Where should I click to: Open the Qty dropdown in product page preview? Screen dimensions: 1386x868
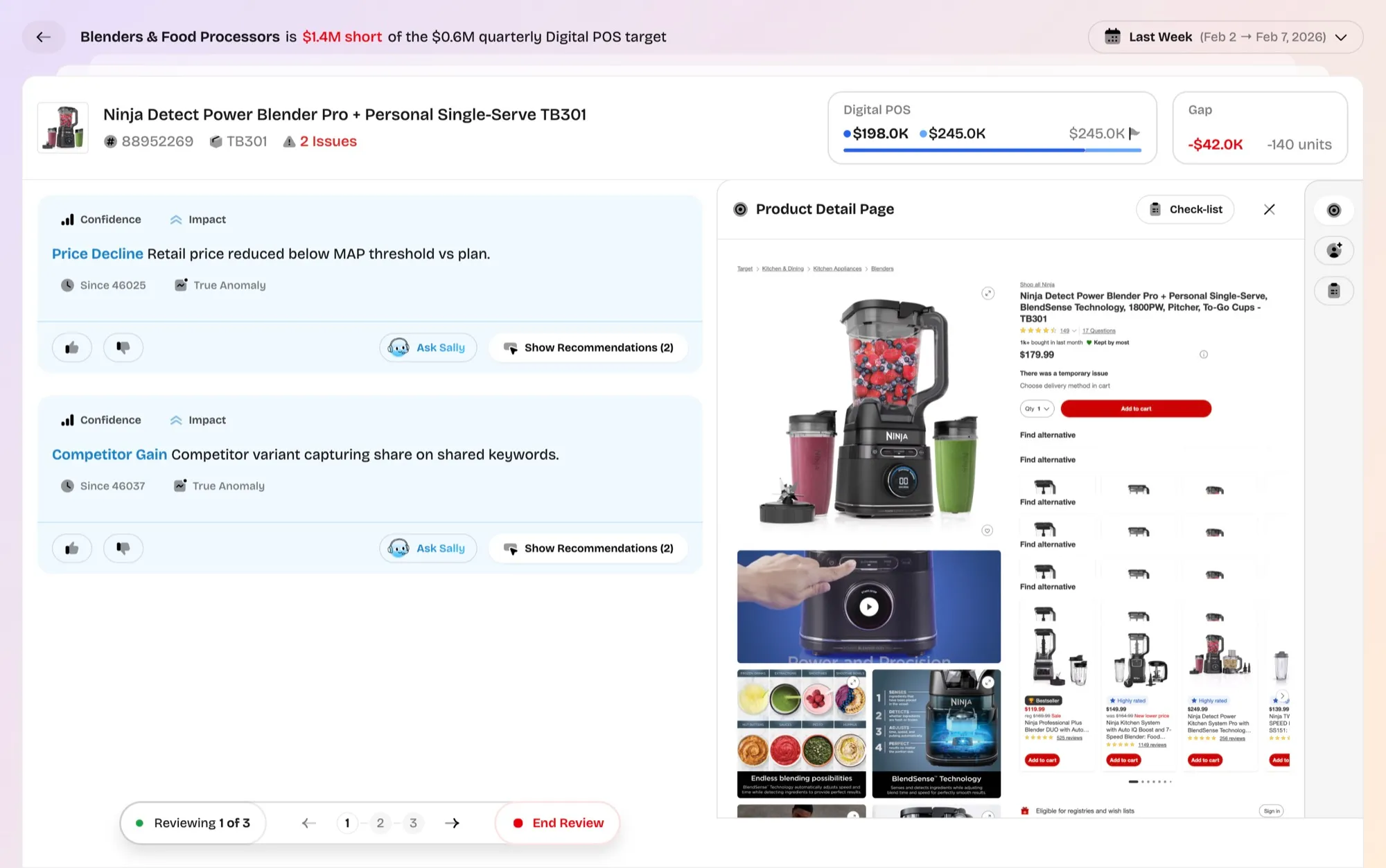pyautogui.click(x=1037, y=409)
